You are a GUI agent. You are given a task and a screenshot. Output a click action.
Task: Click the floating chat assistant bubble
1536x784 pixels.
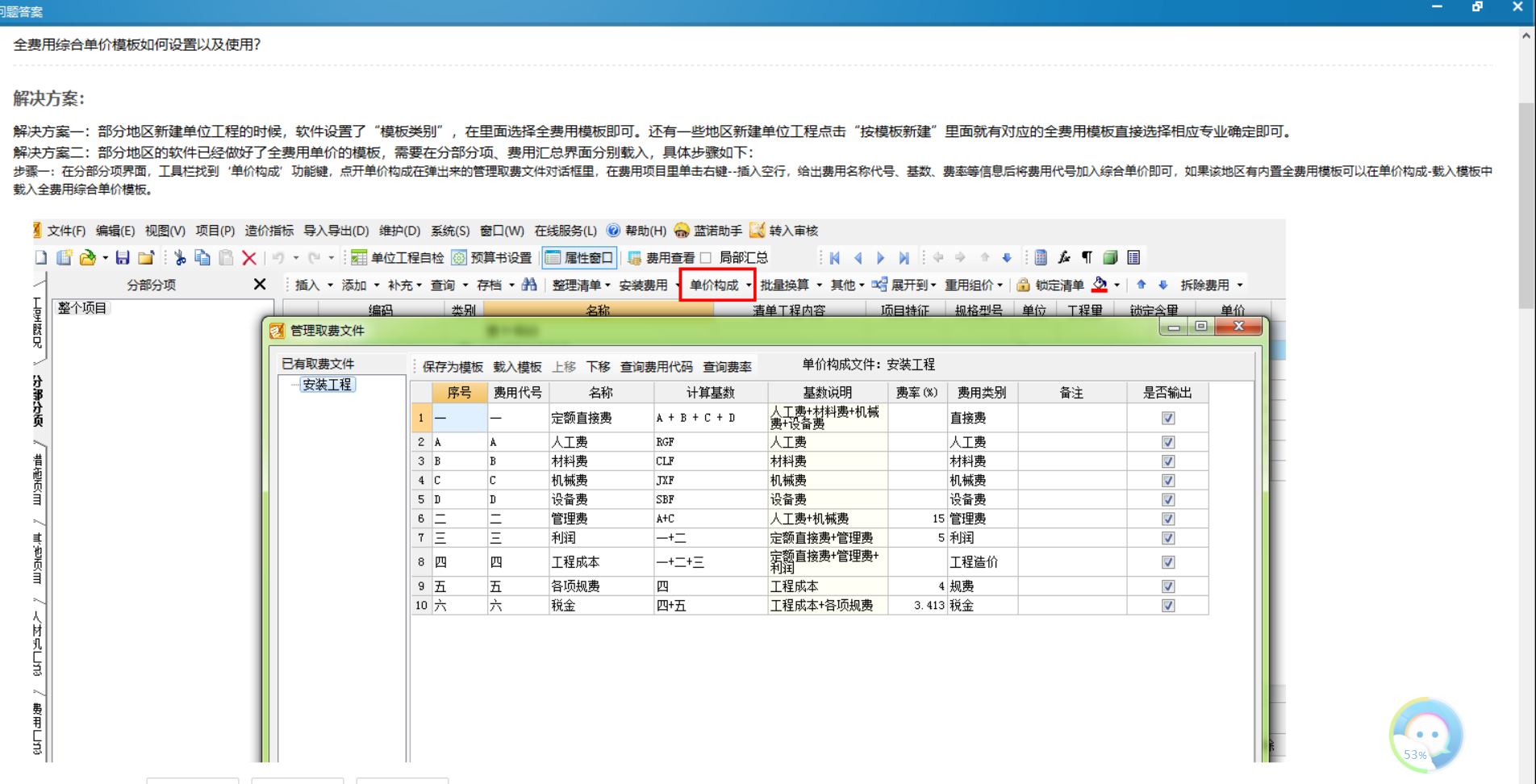point(1426,735)
